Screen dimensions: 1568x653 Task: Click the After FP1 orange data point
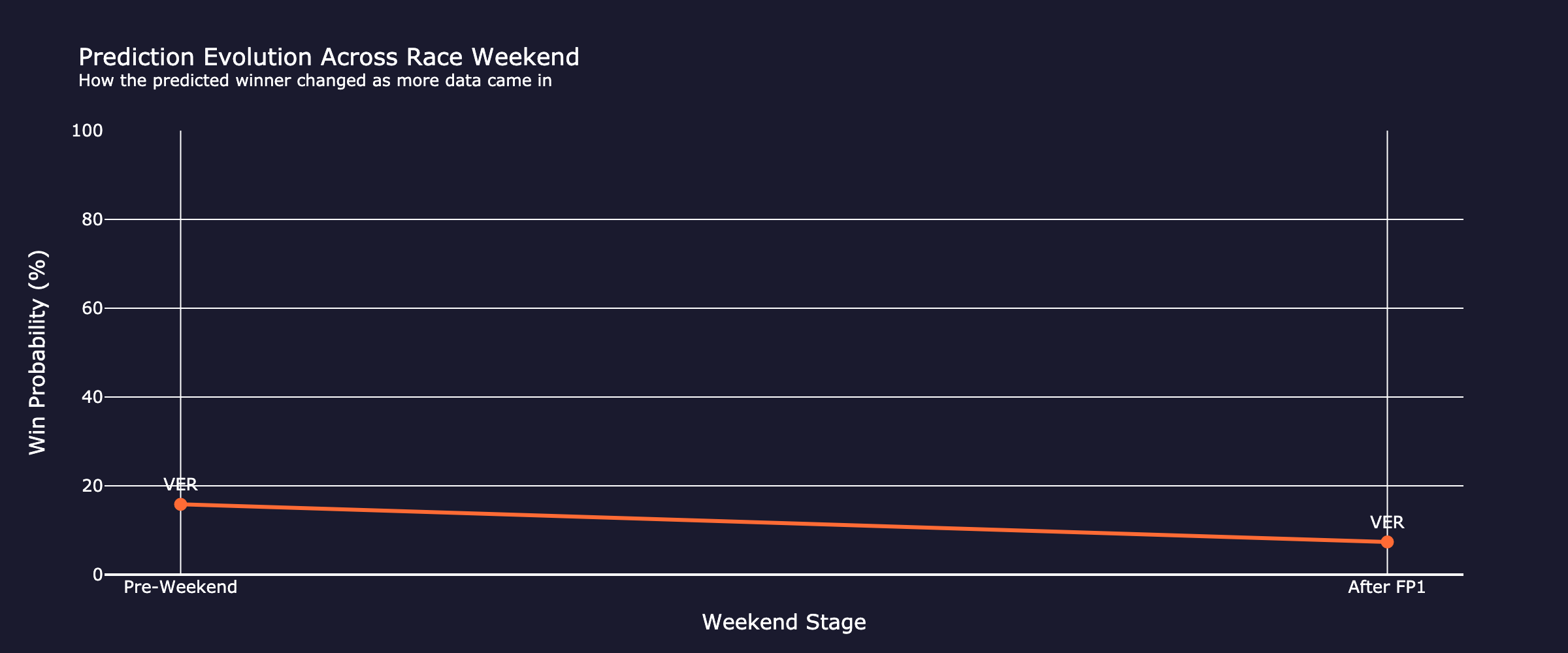1387,542
